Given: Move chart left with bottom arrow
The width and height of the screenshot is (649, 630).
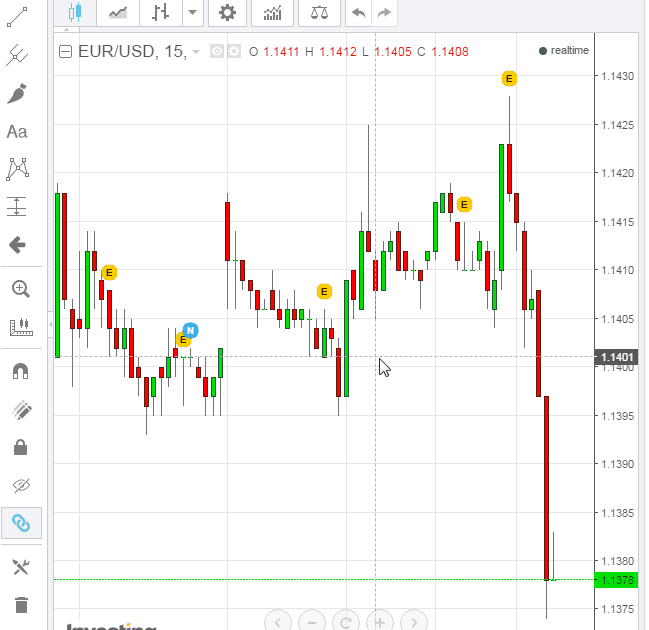Looking at the screenshot, I should pos(278,621).
